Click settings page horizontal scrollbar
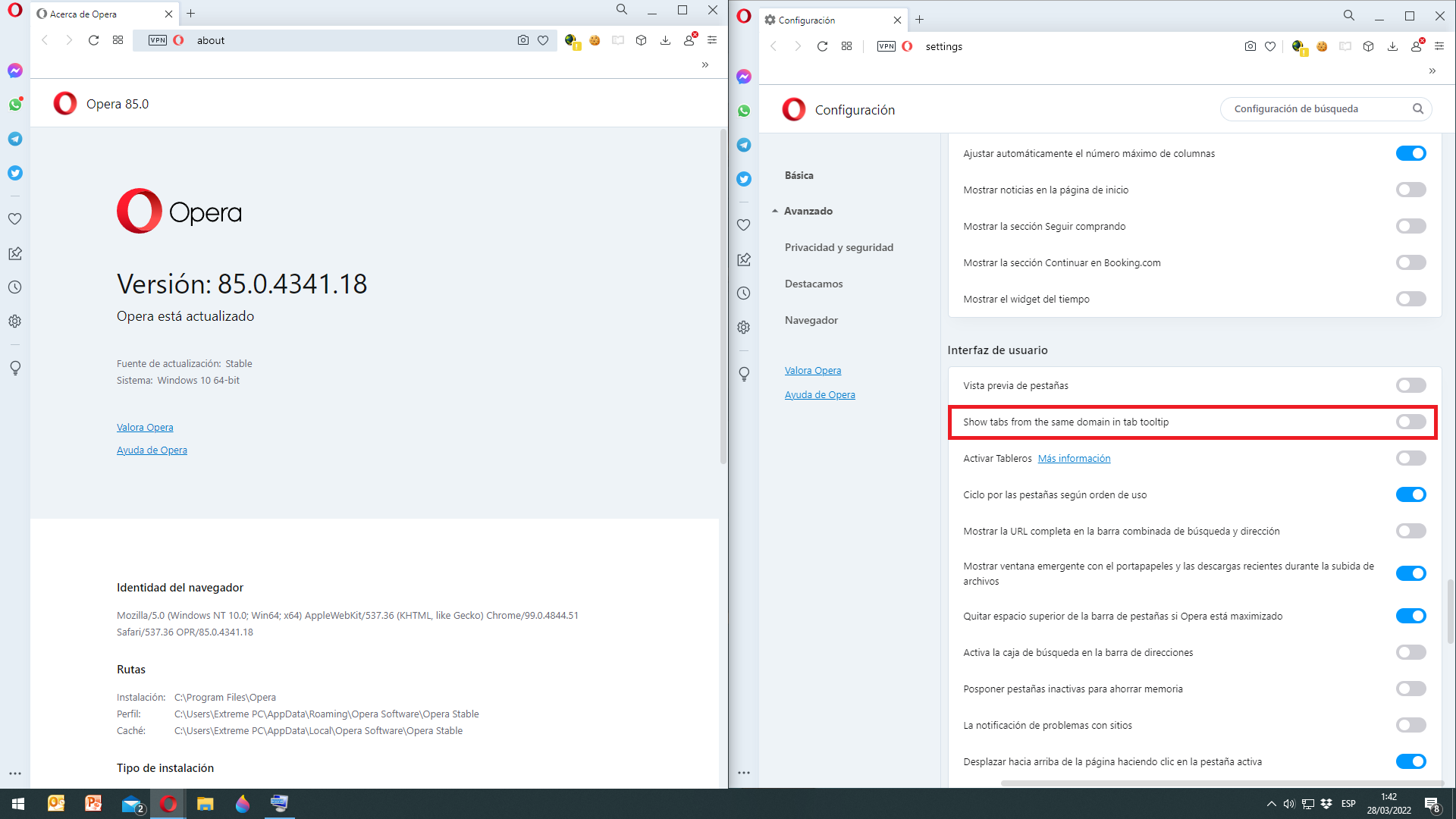 [x=1222, y=783]
